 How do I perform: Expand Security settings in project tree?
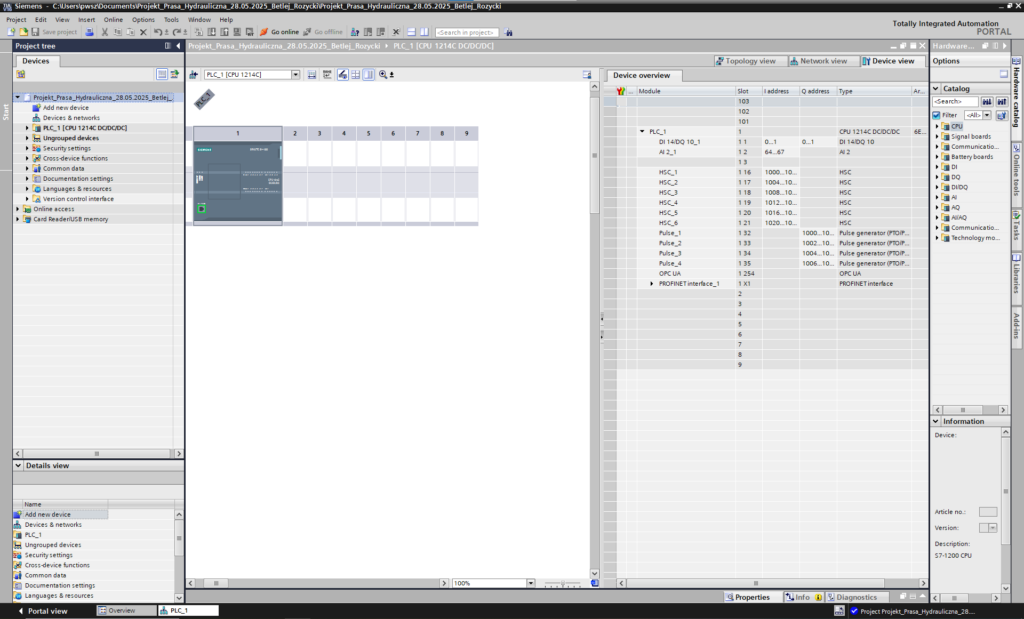coord(27,148)
